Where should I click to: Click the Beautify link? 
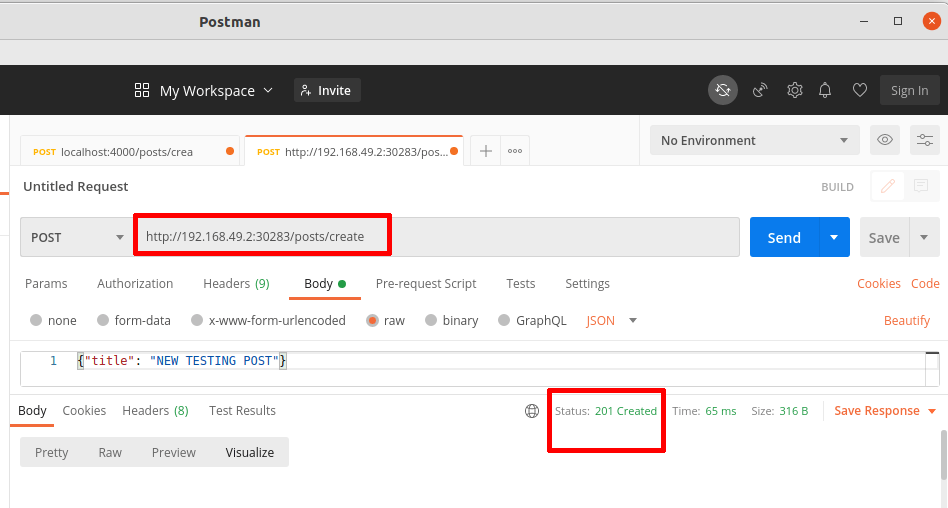pyautogui.click(x=906, y=321)
